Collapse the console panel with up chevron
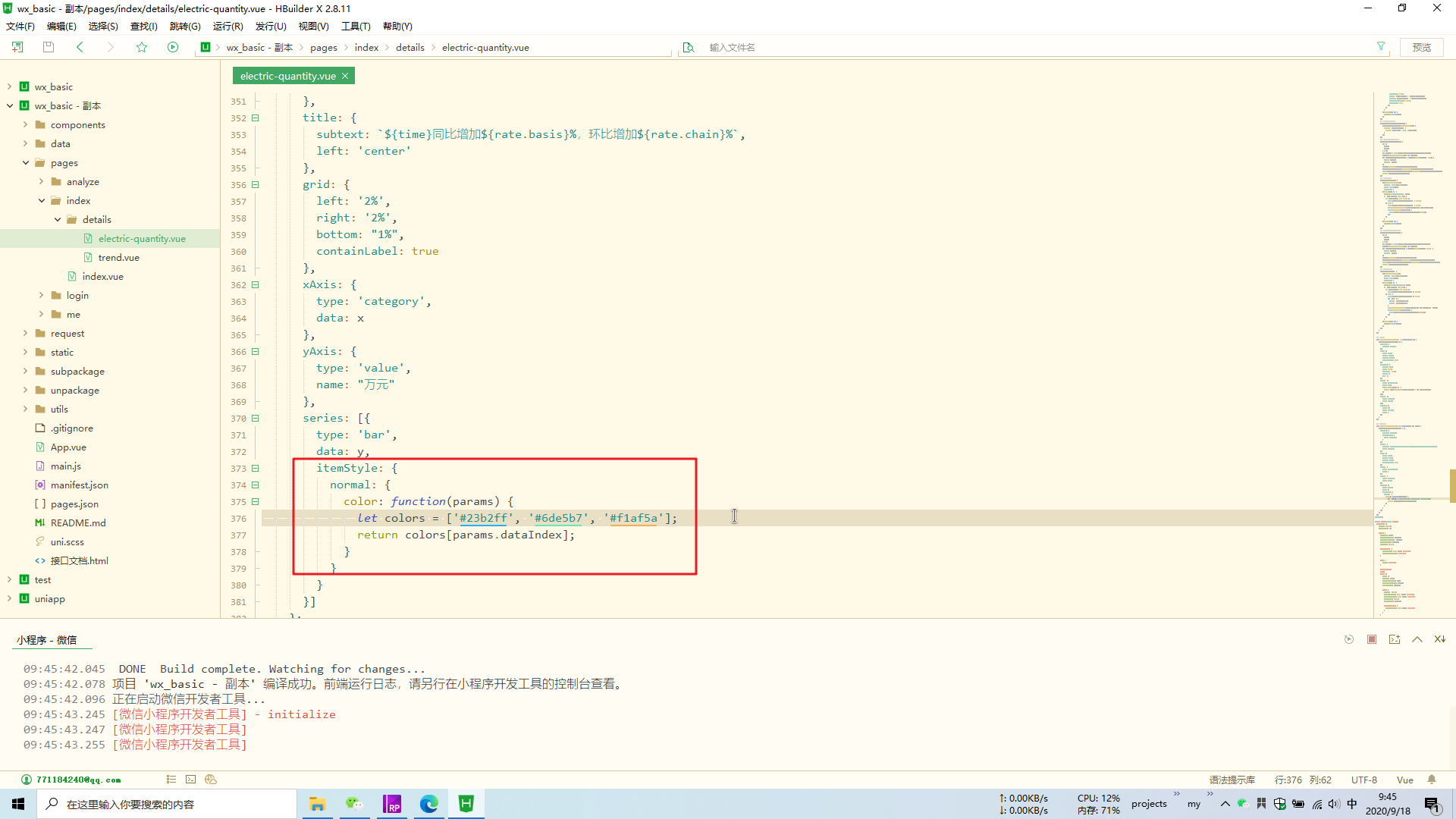The width and height of the screenshot is (1456, 819). pyautogui.click(x=1417, y=639)
